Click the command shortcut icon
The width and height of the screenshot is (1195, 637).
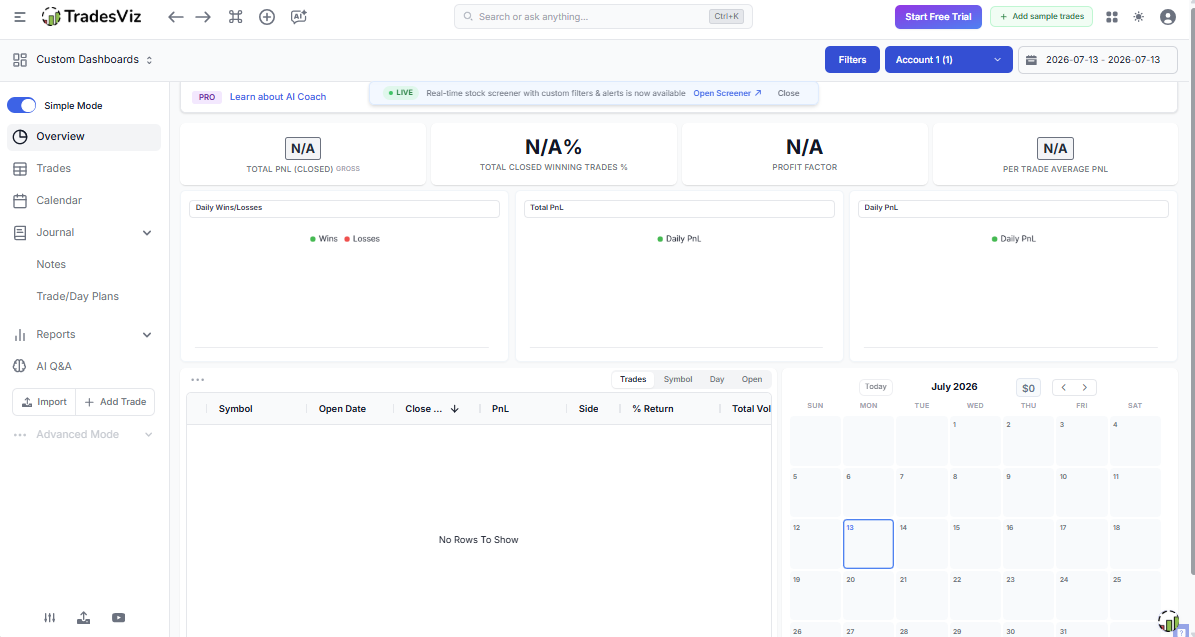(235, 17)
